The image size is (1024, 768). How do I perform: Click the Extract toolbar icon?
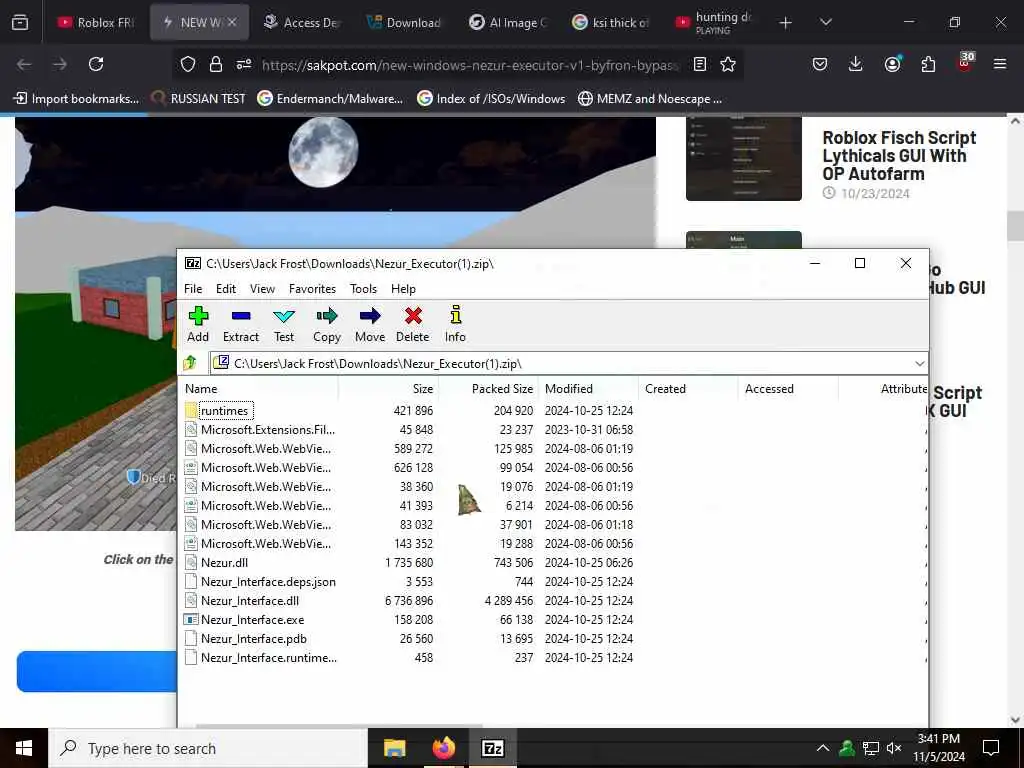pyautogui.click(x=241, y=325)
